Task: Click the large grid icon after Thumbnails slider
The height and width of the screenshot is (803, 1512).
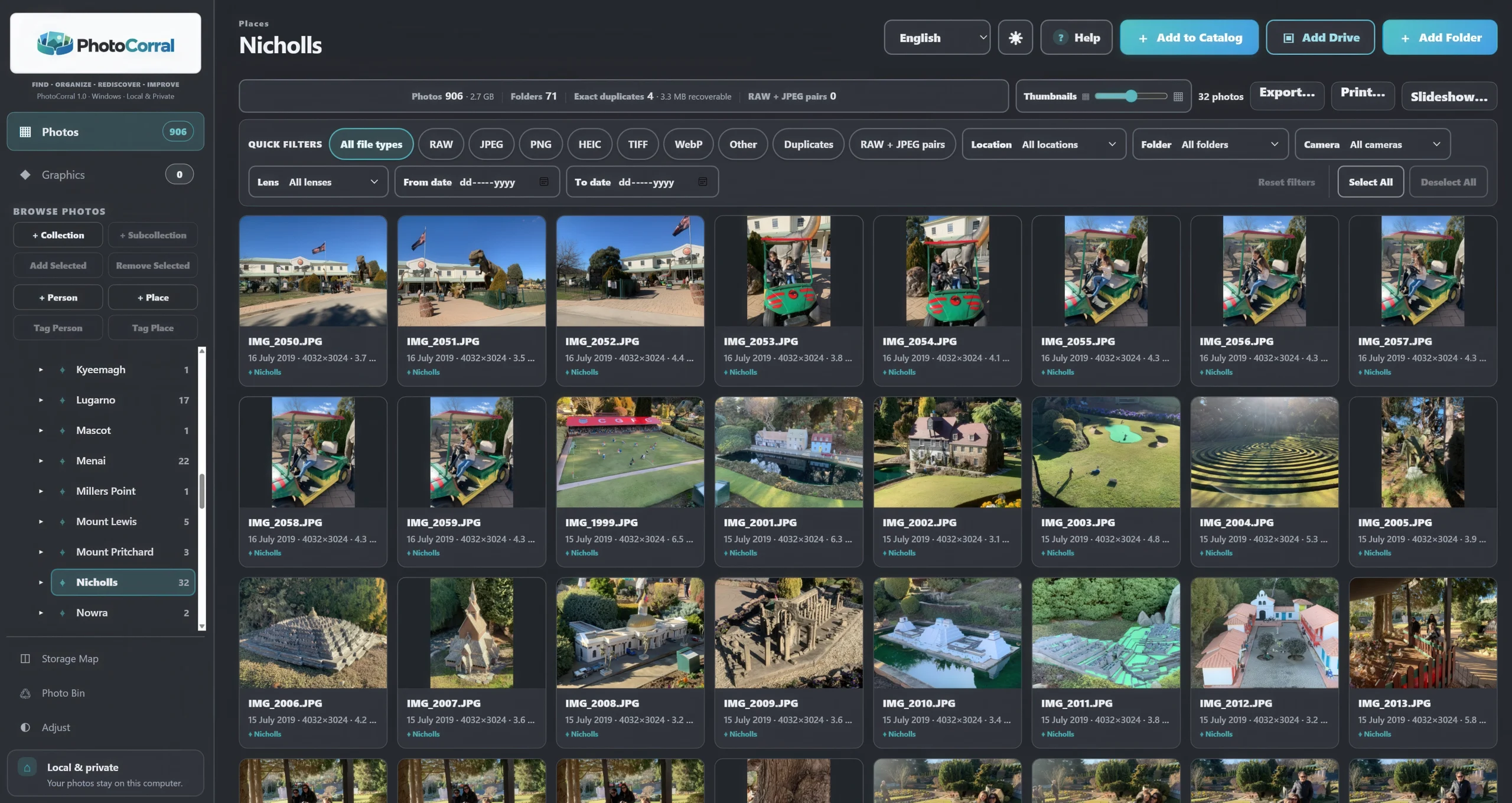Action: (1178, 96)
